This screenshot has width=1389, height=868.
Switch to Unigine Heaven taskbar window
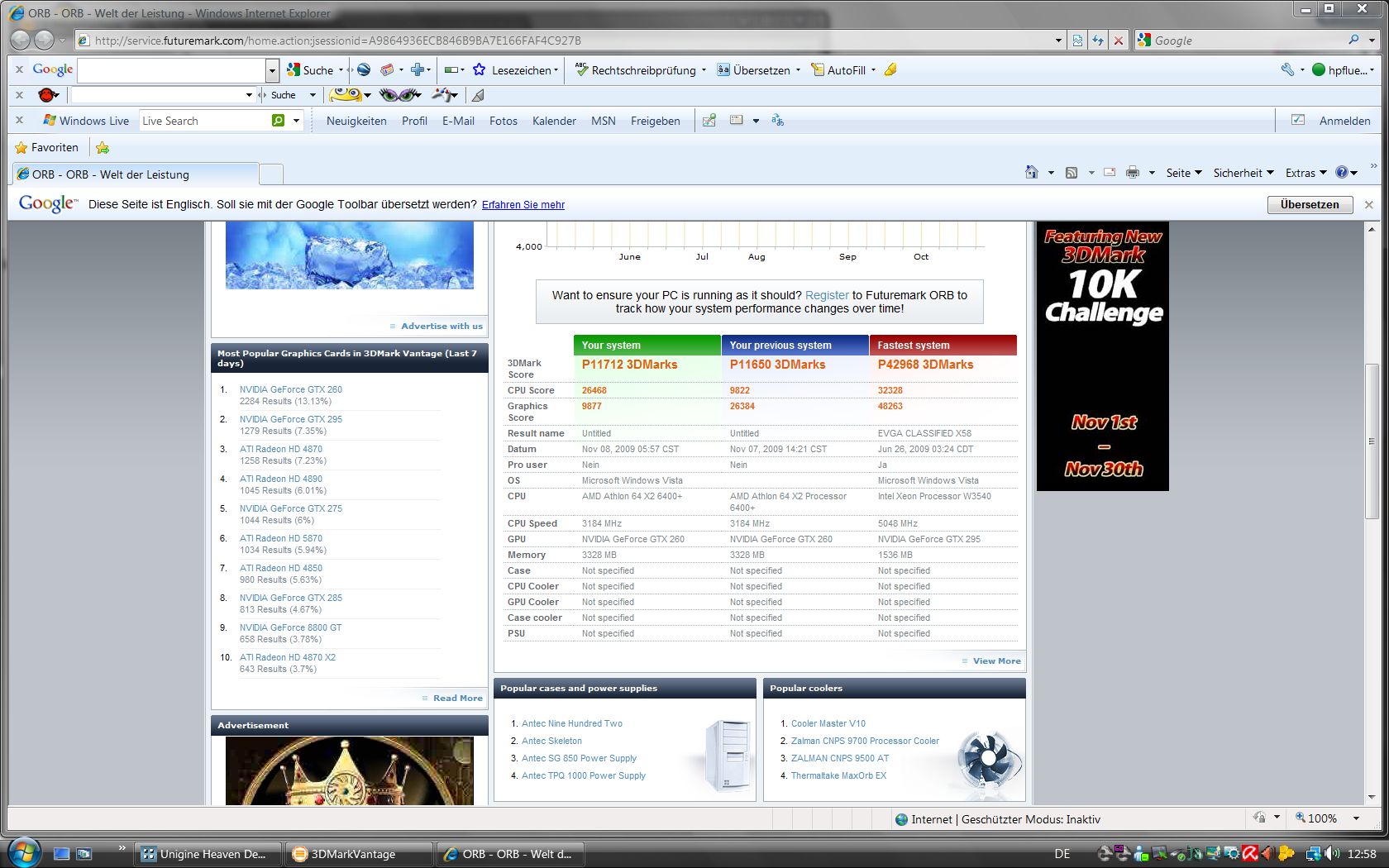(208, 854)
